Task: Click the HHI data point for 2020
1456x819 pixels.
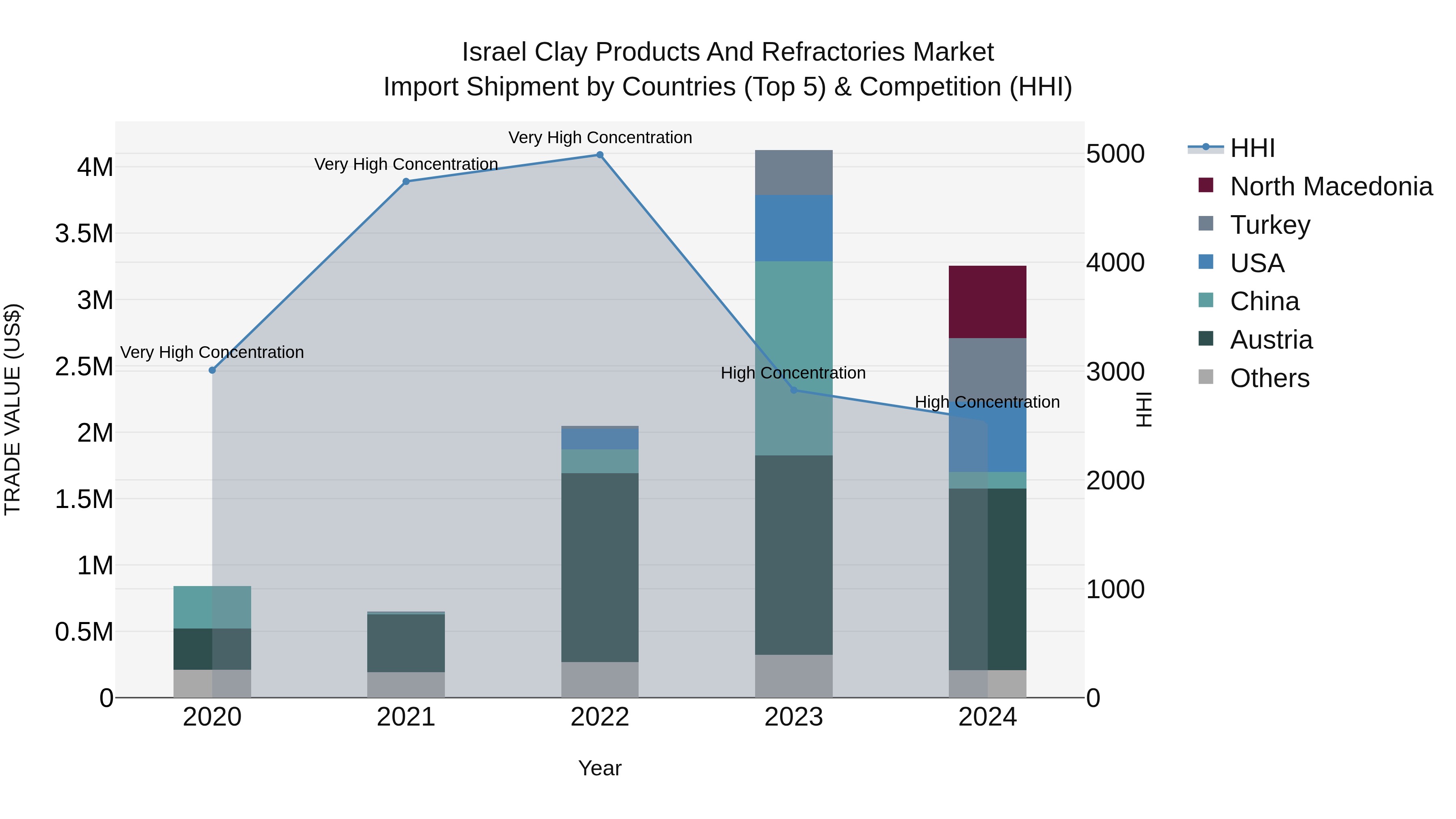Action: (x=212, y=370)
